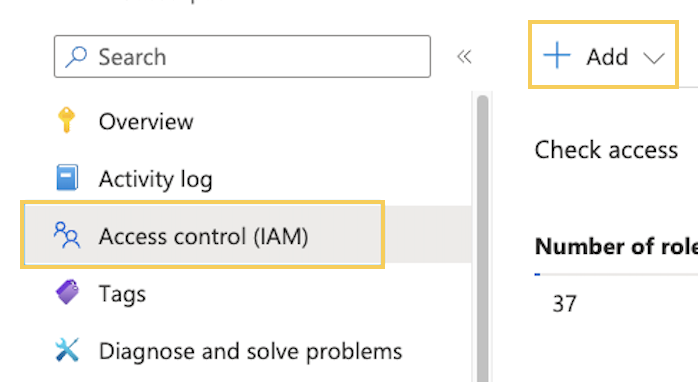Expand the Add dropdown chevron
This screenshot has width=698, height=382.
point(653,58)
